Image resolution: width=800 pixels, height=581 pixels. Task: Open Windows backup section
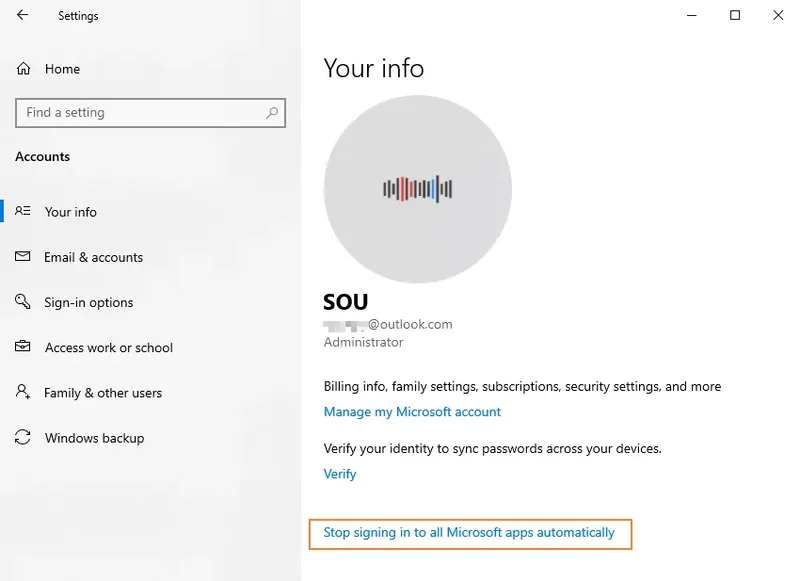click(94, 438)
